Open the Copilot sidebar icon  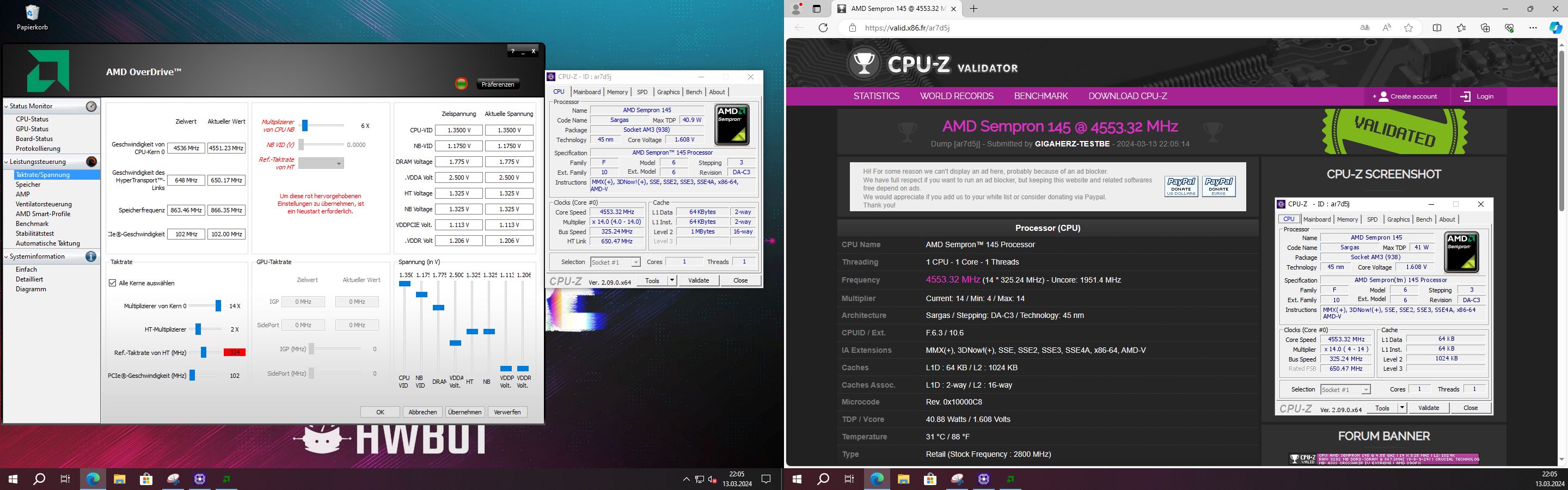pos(1556,27)
